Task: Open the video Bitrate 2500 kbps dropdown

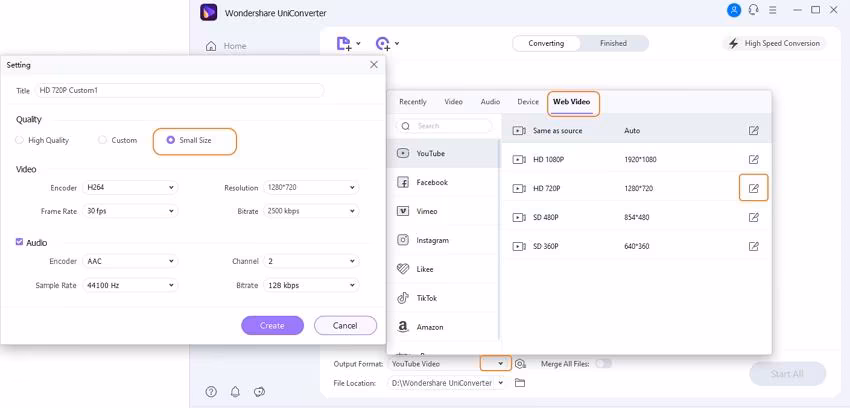Action: click(x=311, y=211)
